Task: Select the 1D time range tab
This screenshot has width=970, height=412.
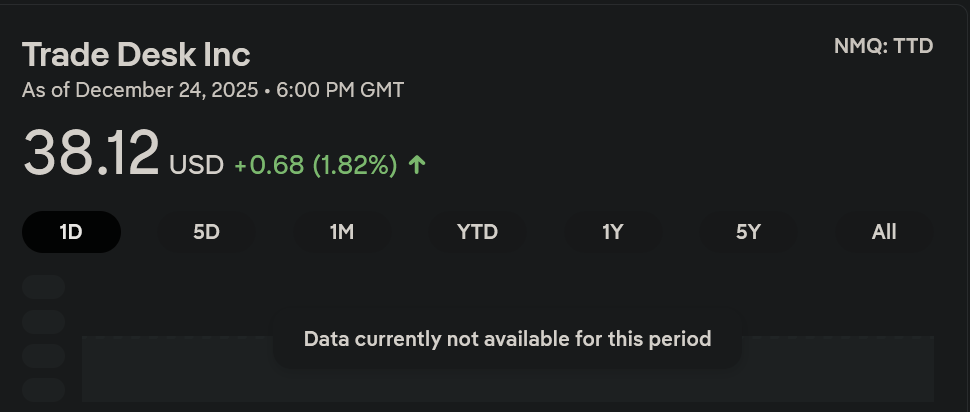Action: (71, 232)
